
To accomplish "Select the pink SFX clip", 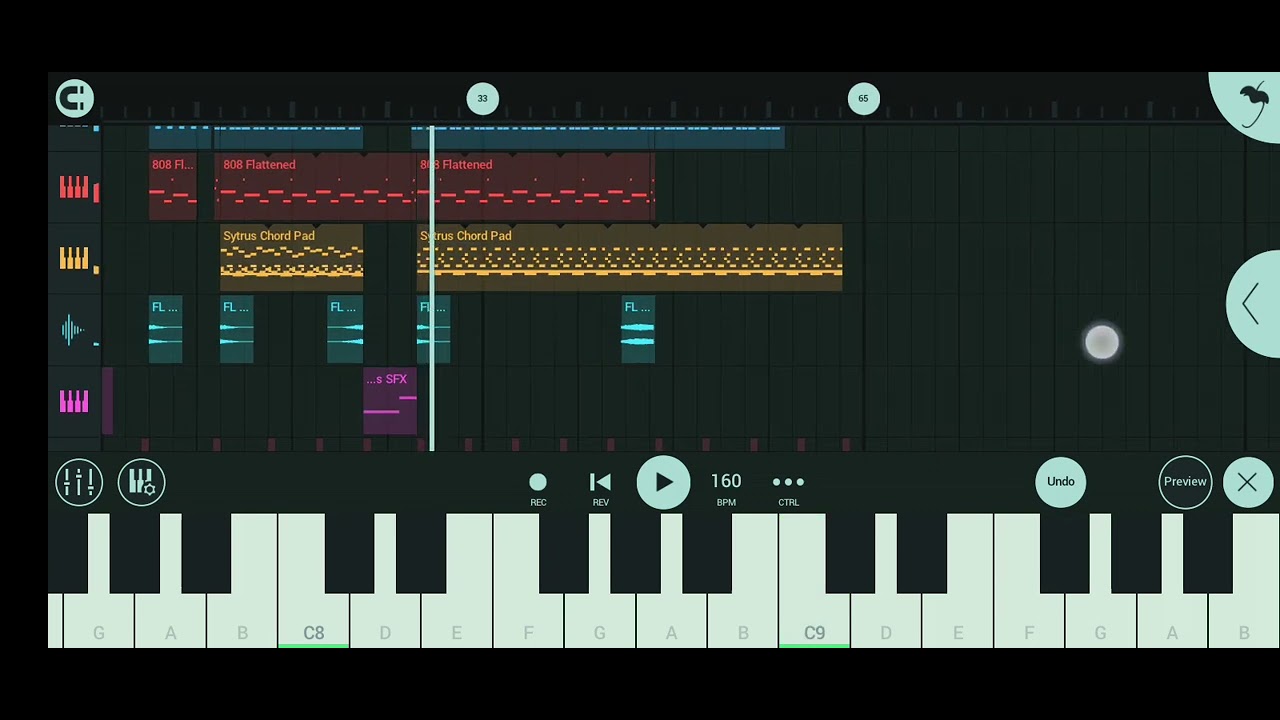I will click(x=390, y=402).
